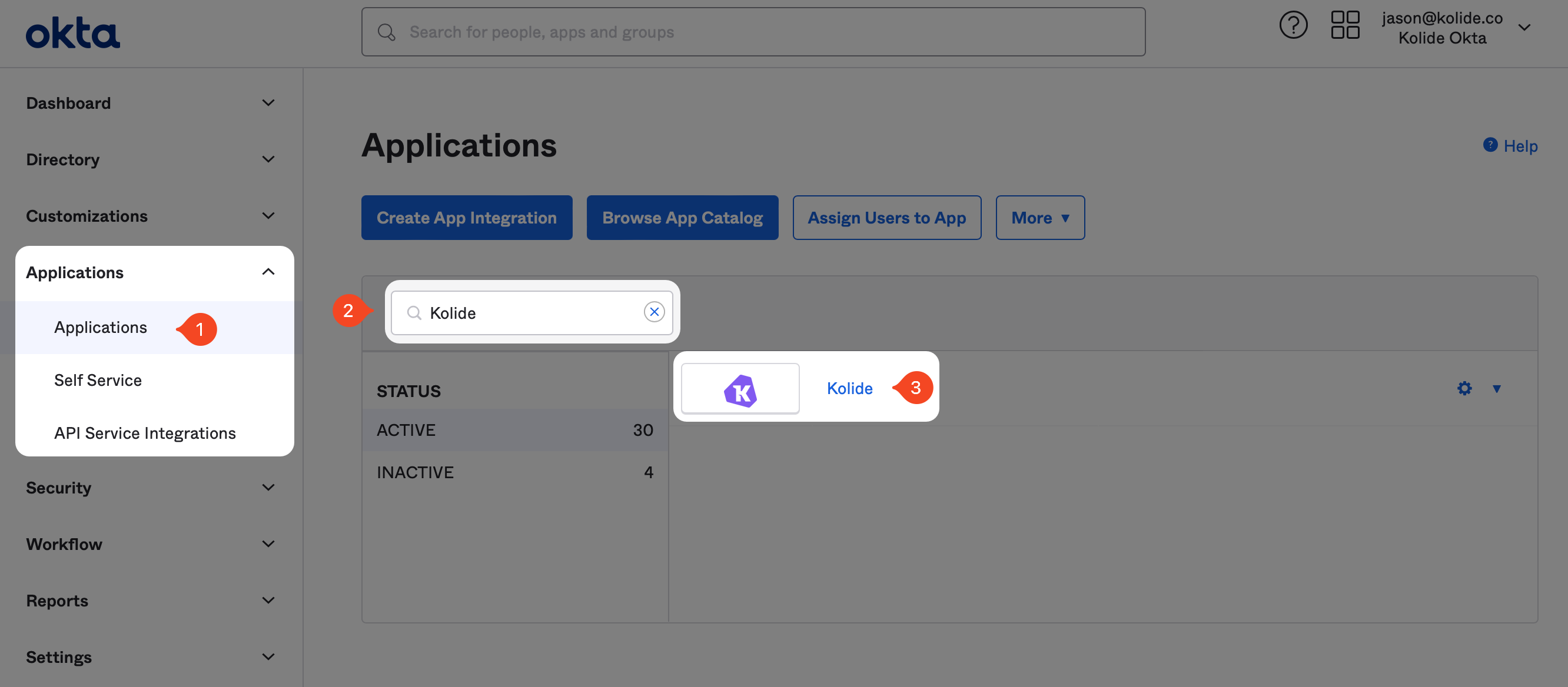Select the Self Service submenu item
Image resolution: width=1568 pixels, height=687 pixels.
(98, 381)
